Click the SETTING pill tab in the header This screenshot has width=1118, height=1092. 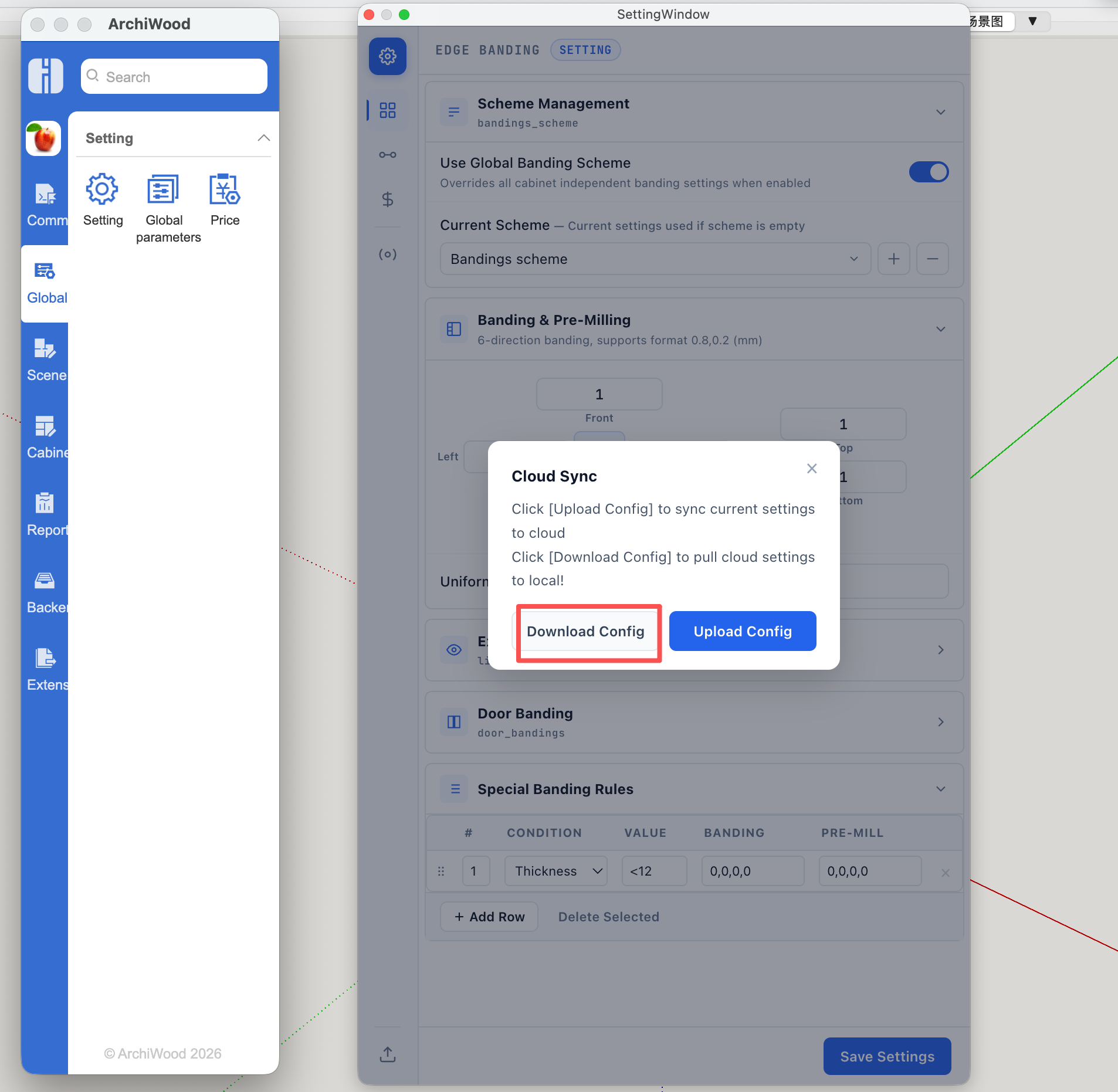pyautogui.click(x=585, y=50)
